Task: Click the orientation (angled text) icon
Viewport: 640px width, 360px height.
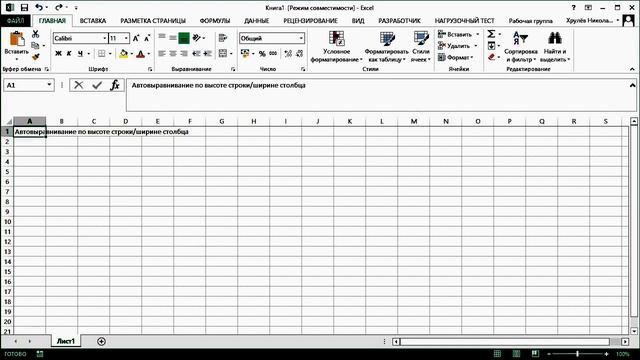Action: 197,38
